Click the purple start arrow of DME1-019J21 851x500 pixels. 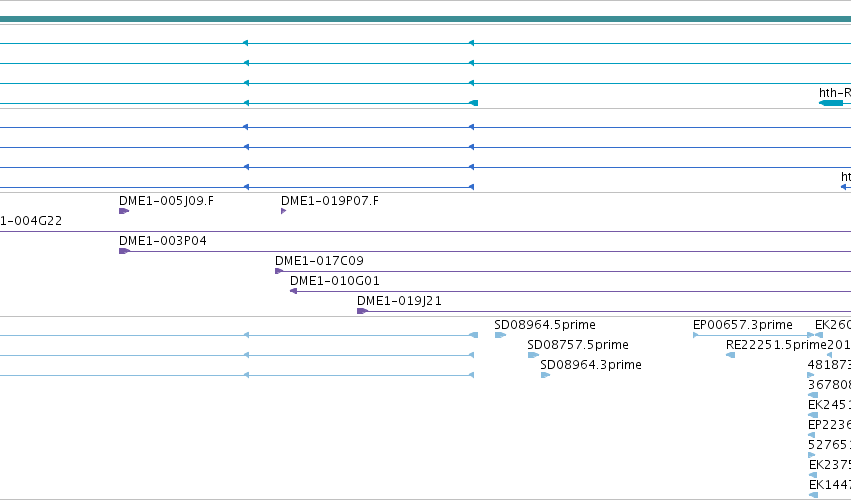point(362,311)
